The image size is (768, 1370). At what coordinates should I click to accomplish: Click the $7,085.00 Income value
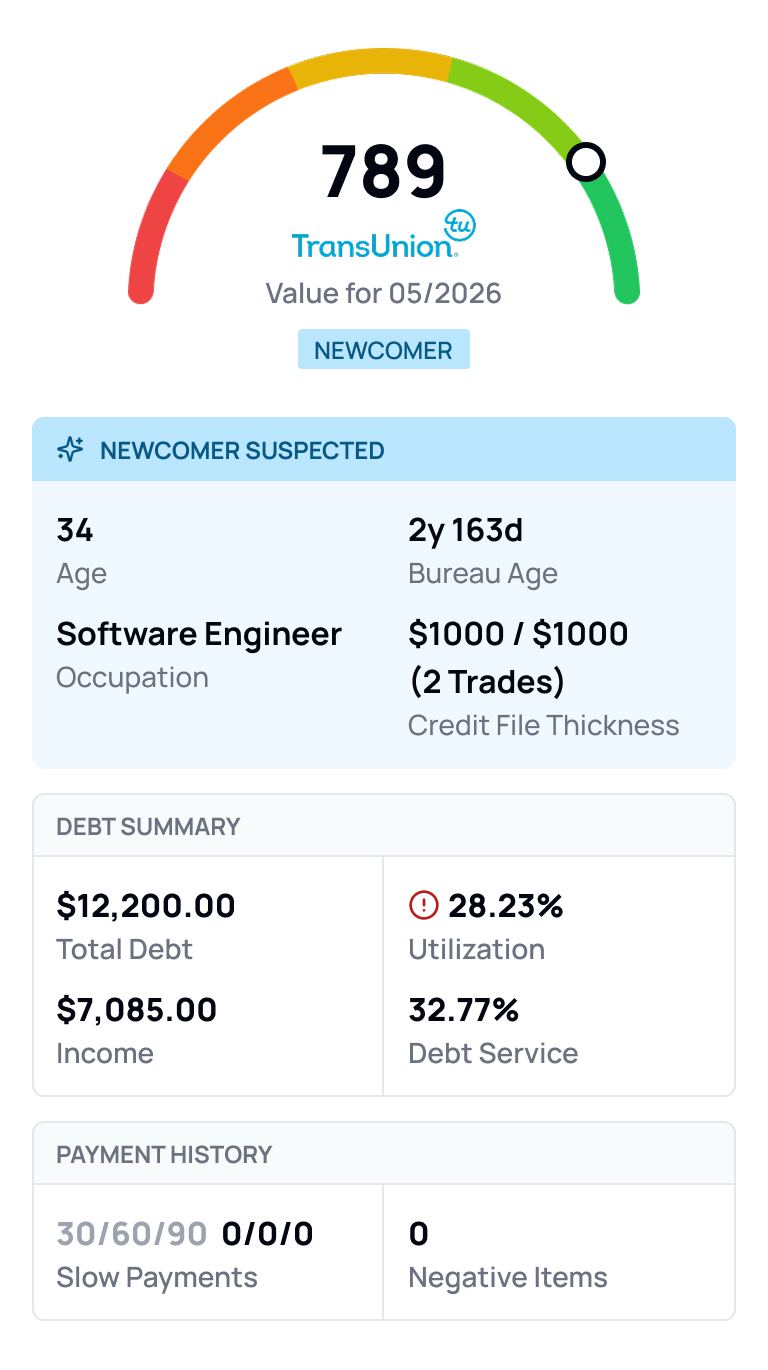click(x=137, y=1010)
